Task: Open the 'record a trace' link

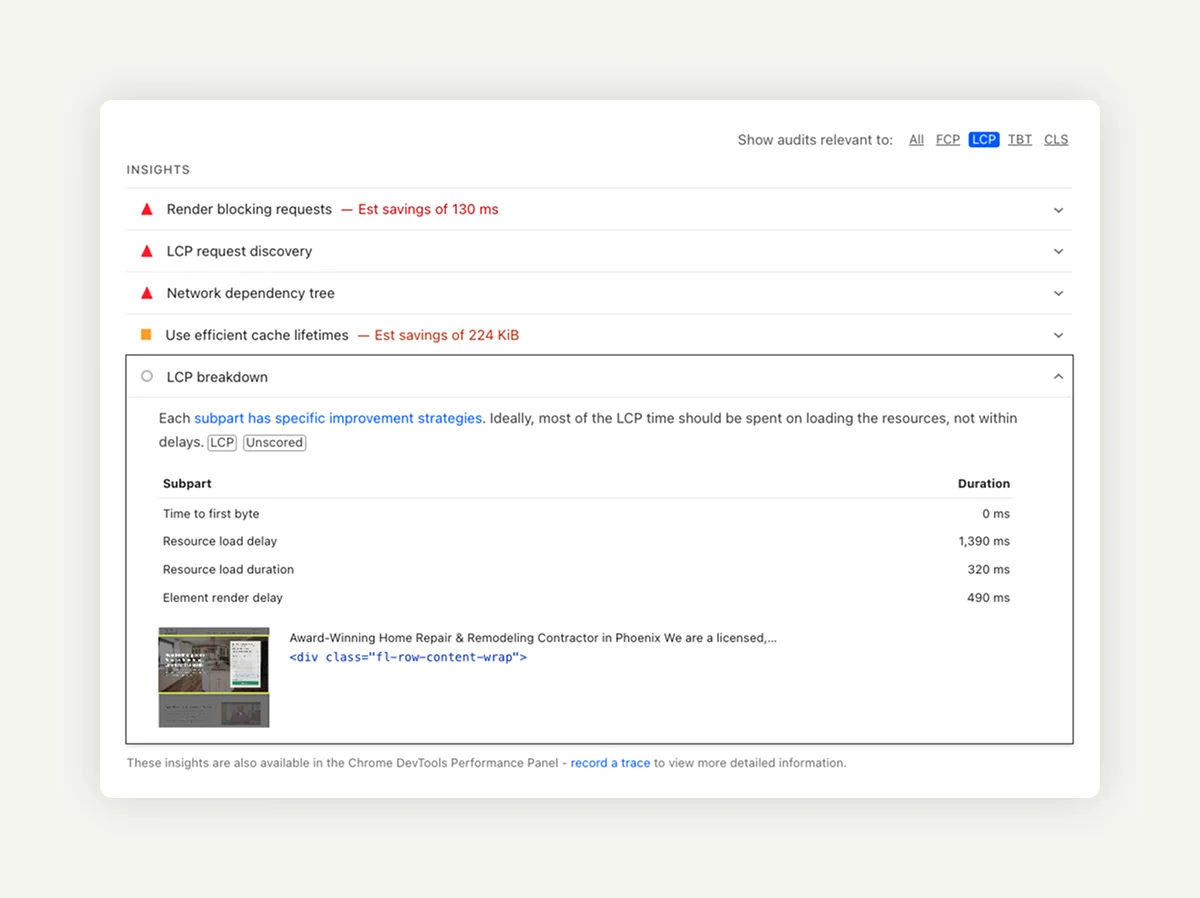Action: pyautogui.click(x=610, y=763)
